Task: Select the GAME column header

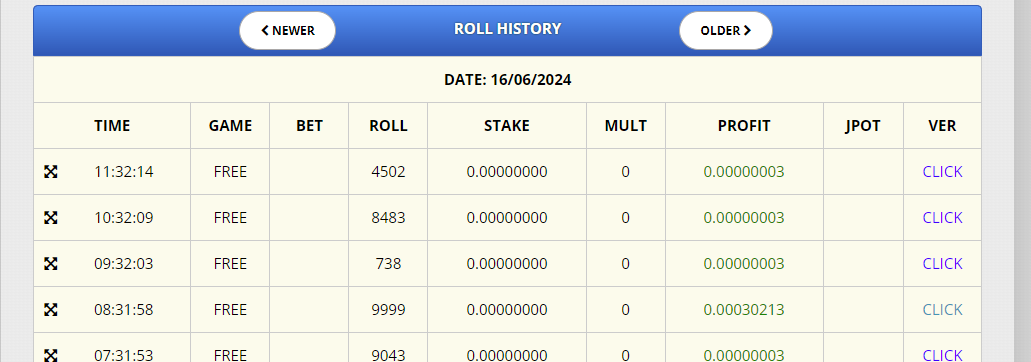Action: 230,125
